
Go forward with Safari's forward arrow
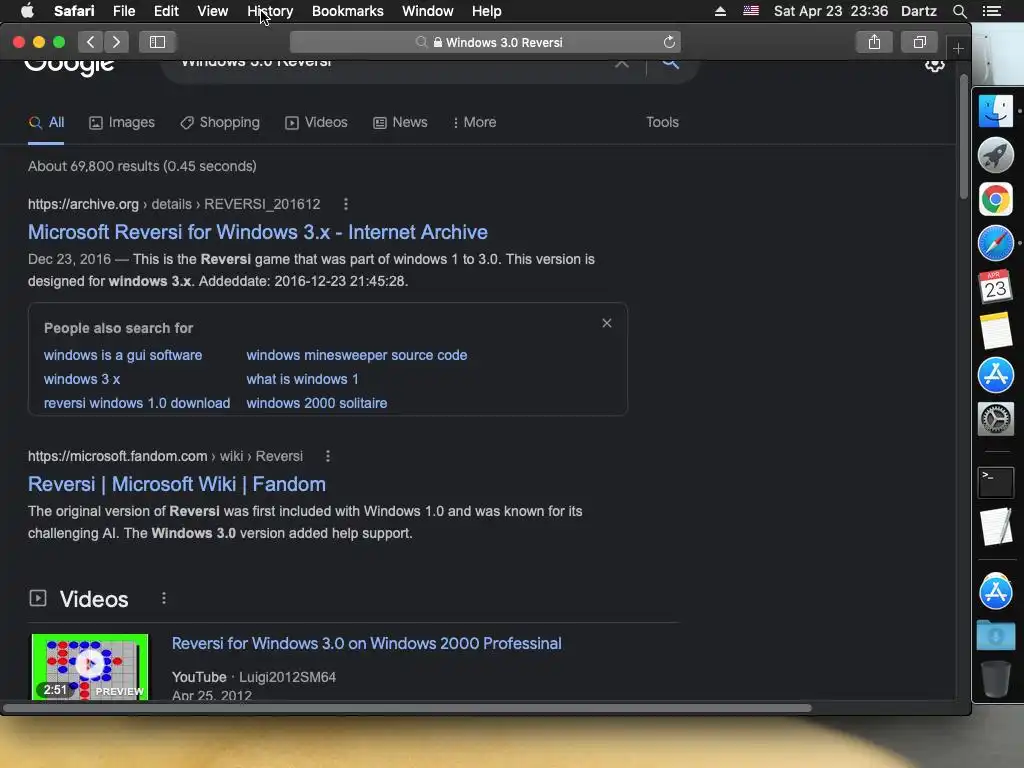click(x=116, y=42)
